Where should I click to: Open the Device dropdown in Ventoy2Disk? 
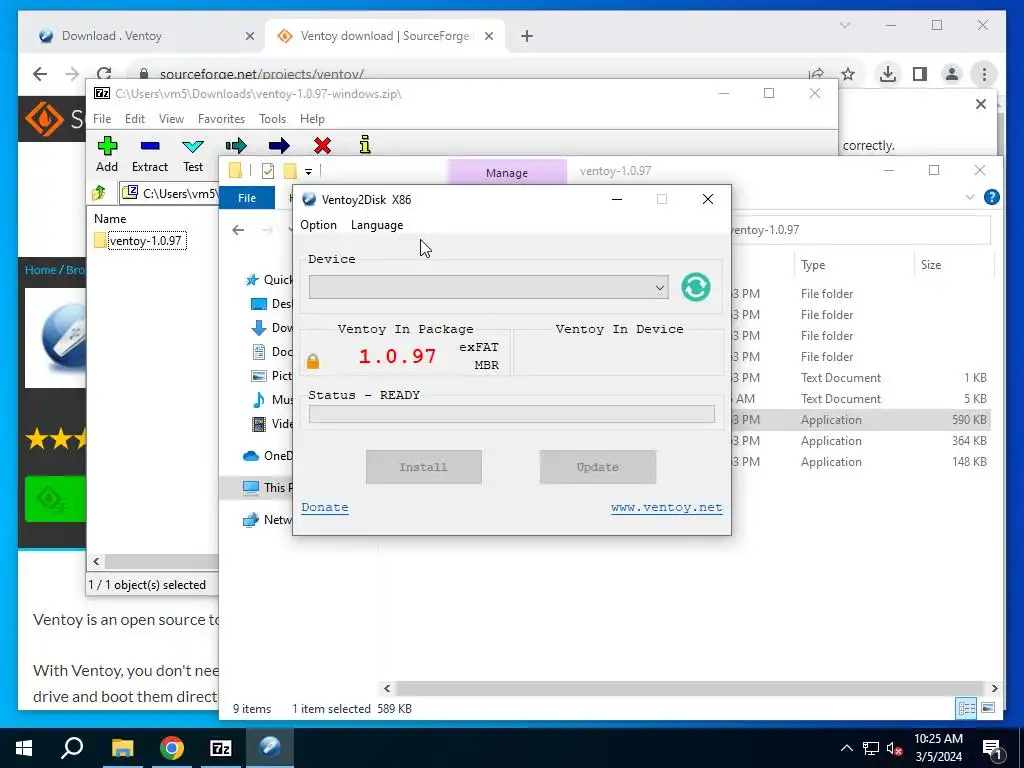pos(488,287)
